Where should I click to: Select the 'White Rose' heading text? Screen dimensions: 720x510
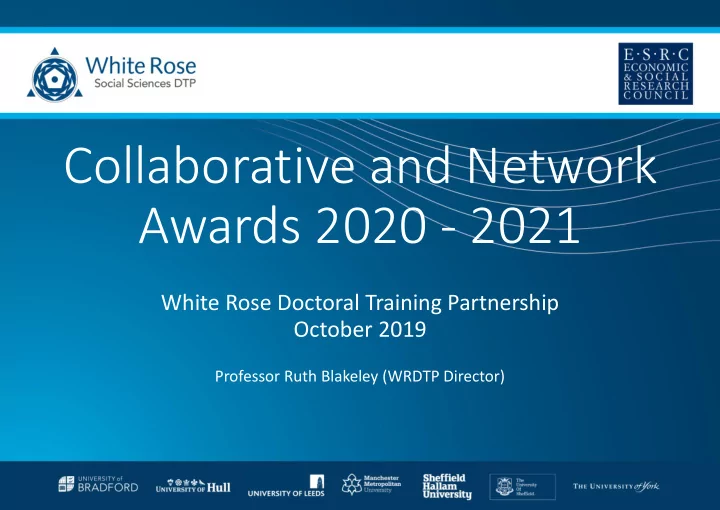(x=141, y=66)
